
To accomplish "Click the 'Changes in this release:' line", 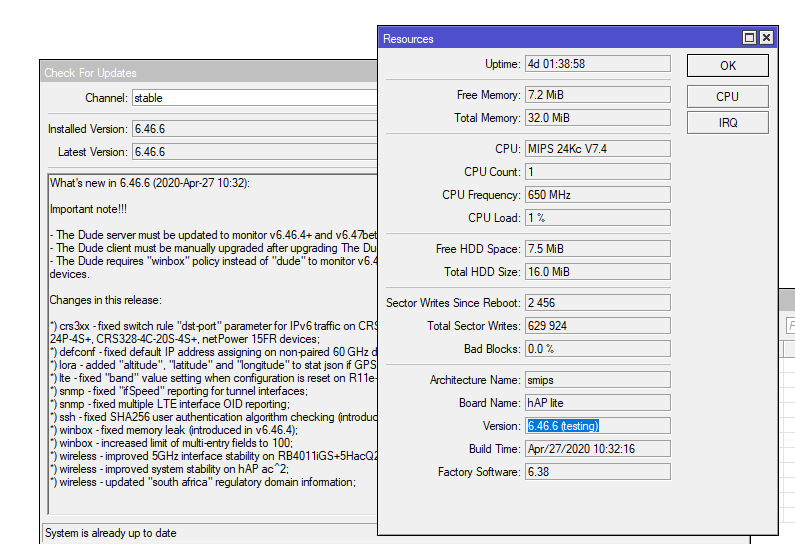I will [105, 300].
